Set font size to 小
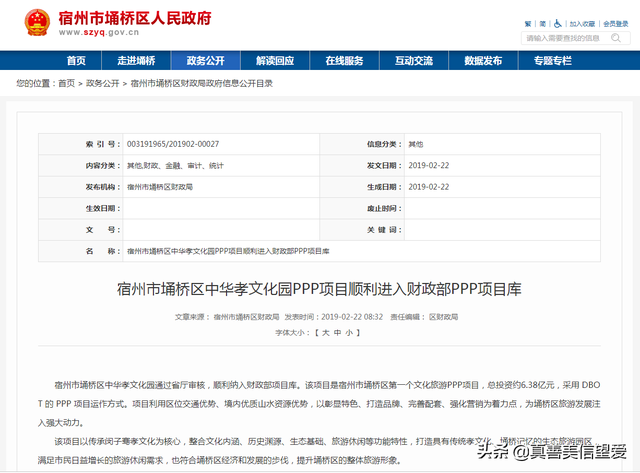 coord(349,333)
